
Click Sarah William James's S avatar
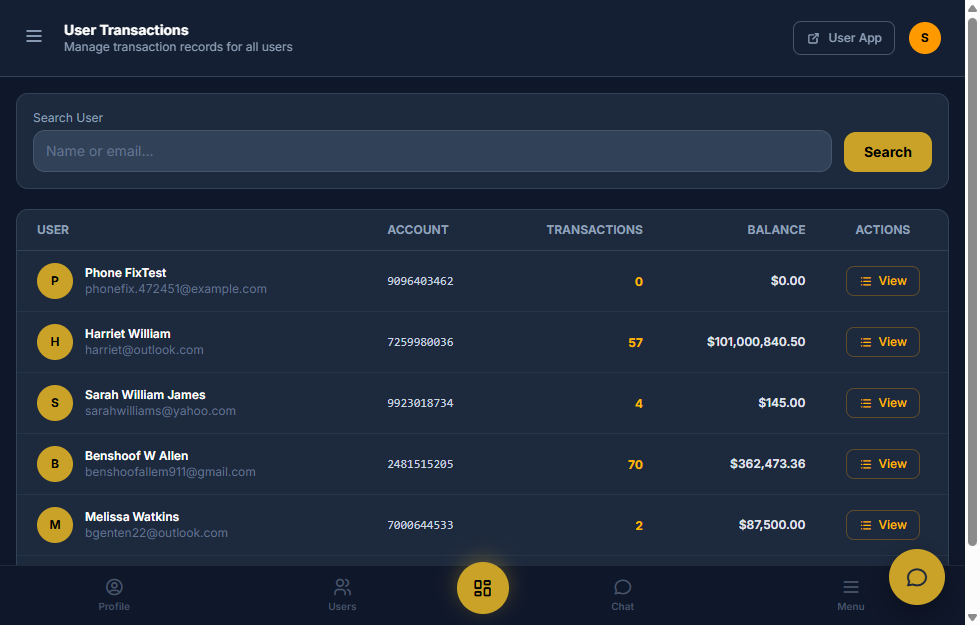click(55, 402)
